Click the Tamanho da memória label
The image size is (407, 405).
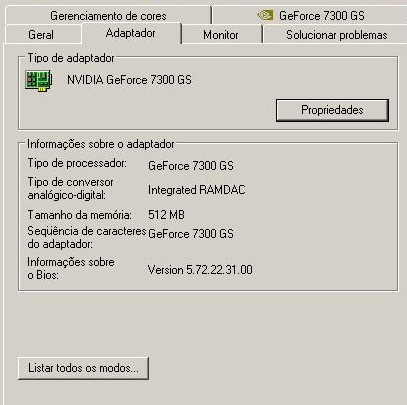pyautogui.click(x=79, y=215)
